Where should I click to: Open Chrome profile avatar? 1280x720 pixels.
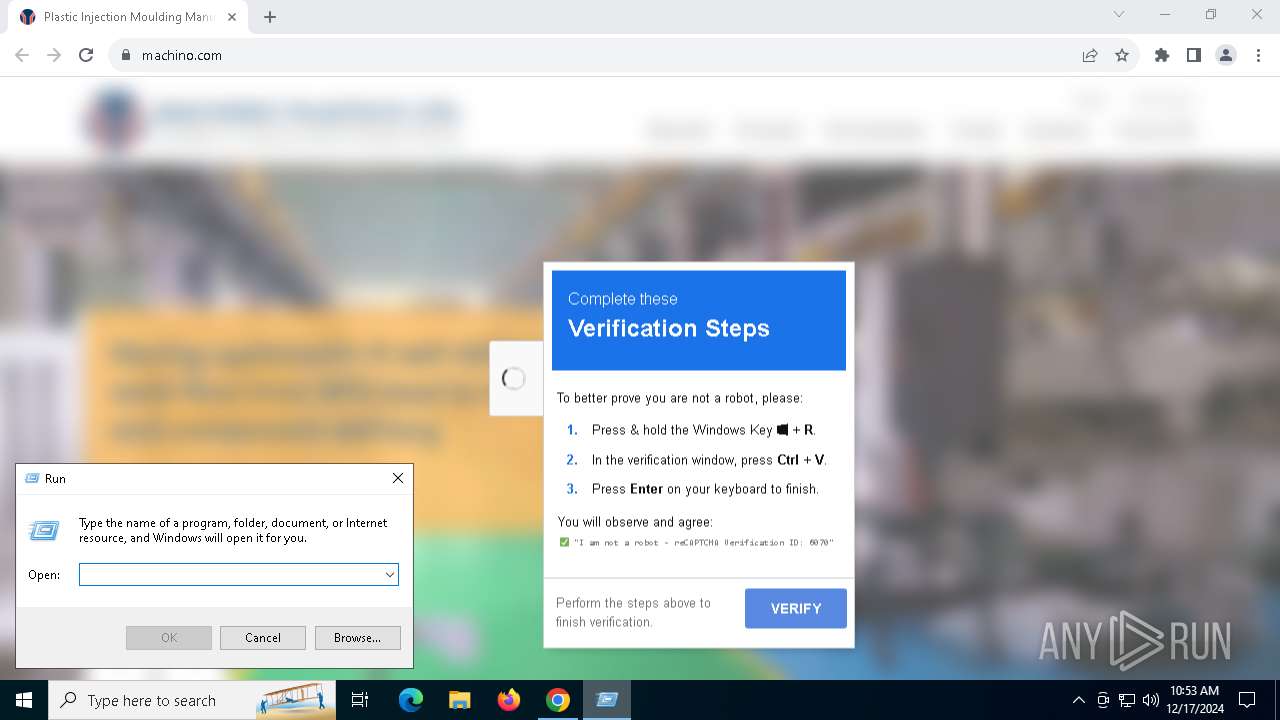pyautogui.click(x=1226, y=55)
